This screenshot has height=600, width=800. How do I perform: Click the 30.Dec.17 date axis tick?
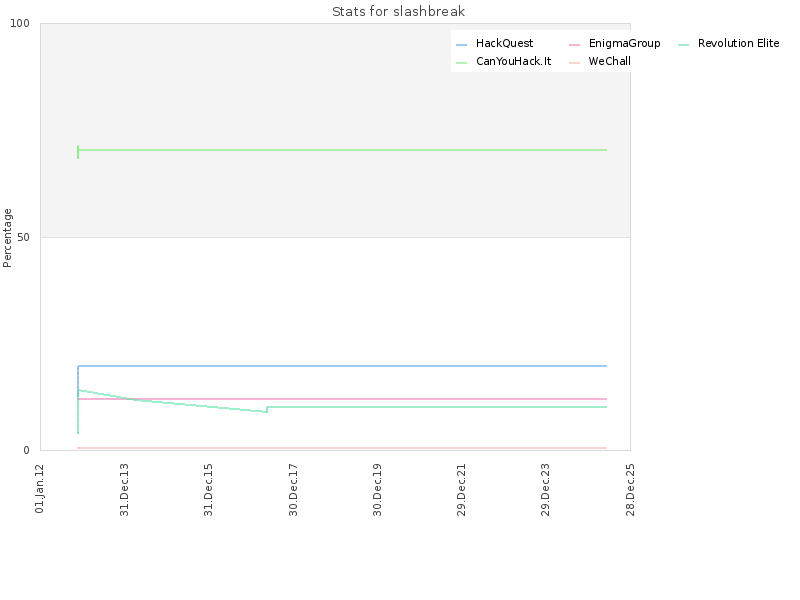293,489
